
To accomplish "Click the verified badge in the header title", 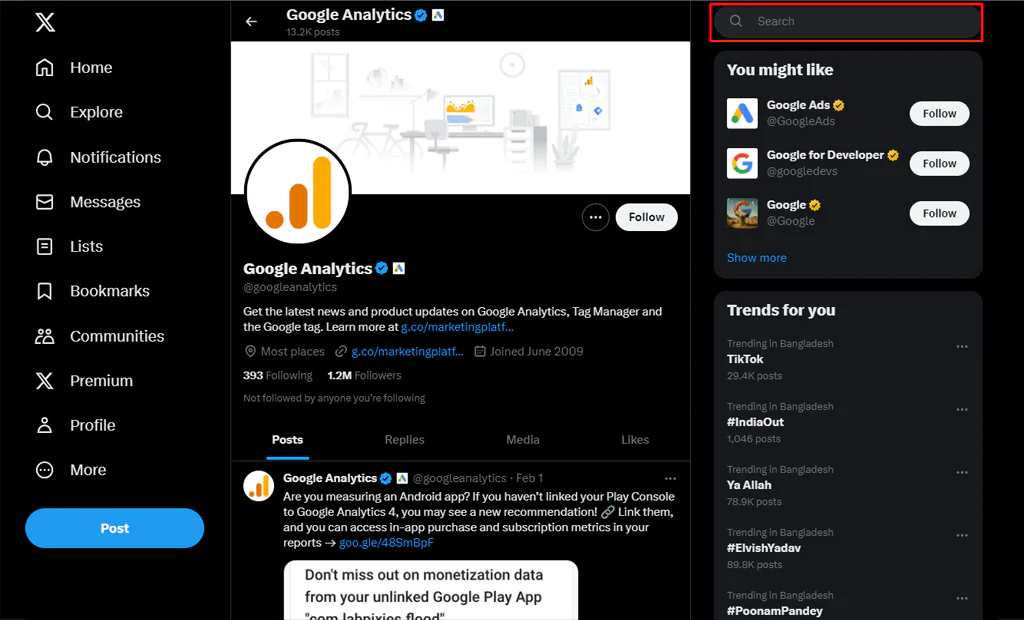I will [x=421, y=15].
